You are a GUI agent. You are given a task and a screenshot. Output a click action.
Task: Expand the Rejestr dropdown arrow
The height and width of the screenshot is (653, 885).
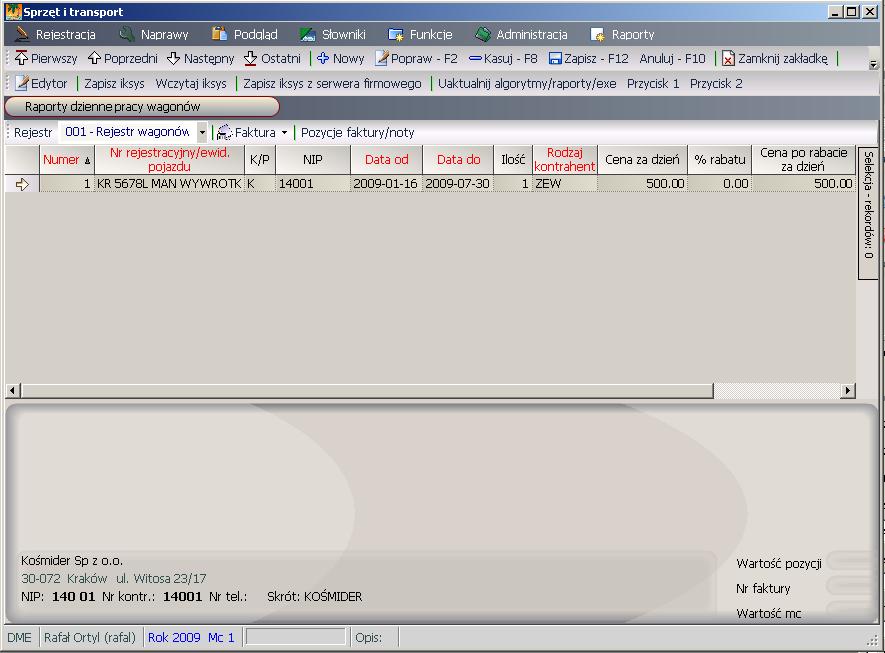(202, 133)
